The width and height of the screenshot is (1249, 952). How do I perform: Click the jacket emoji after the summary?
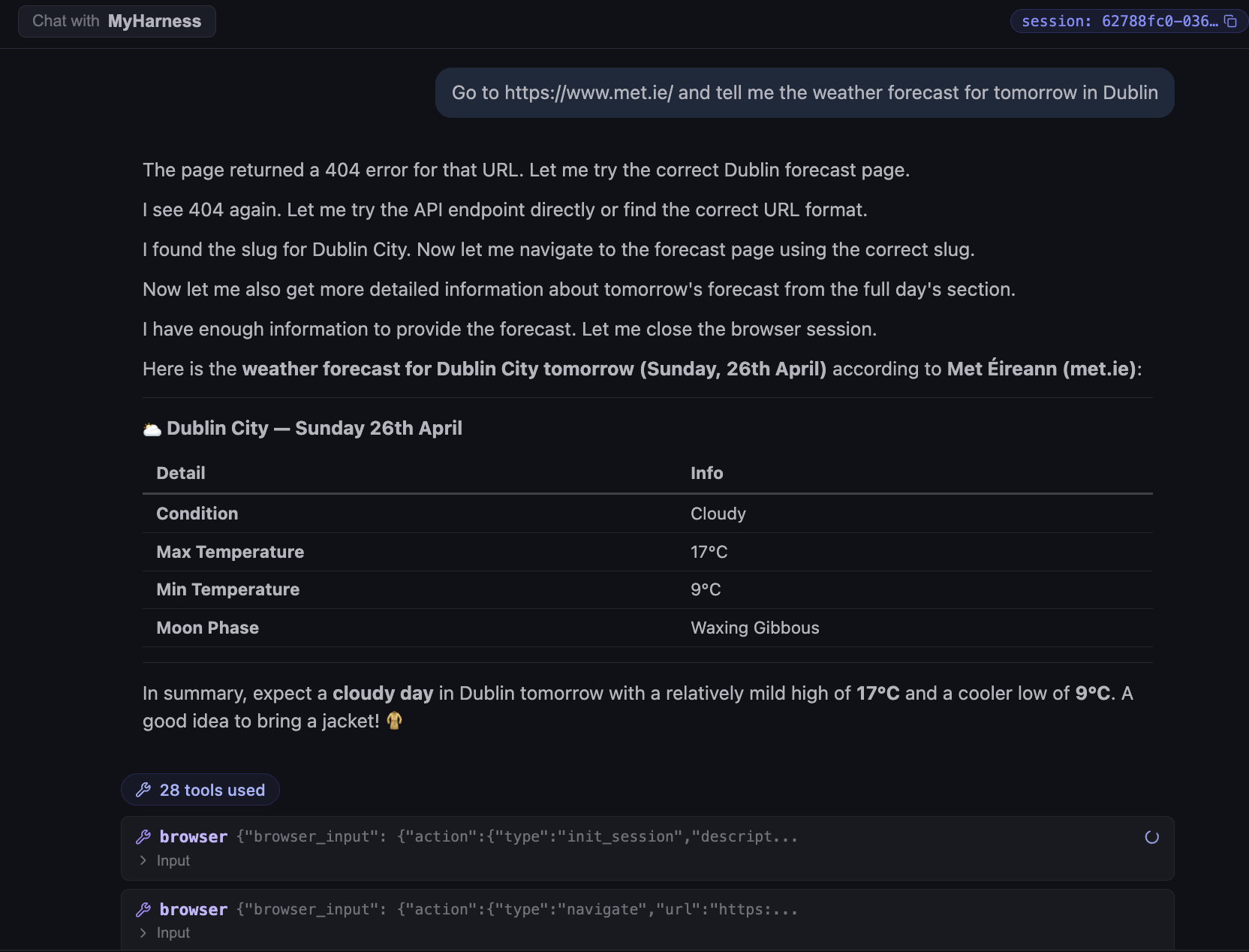coord(394,722)
